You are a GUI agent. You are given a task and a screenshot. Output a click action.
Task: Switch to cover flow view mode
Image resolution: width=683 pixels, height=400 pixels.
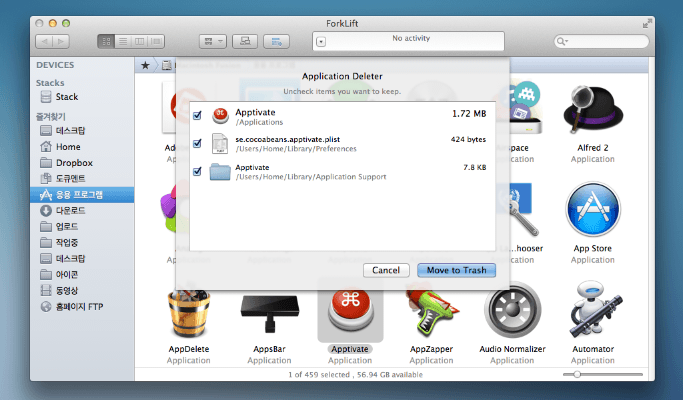156,42
